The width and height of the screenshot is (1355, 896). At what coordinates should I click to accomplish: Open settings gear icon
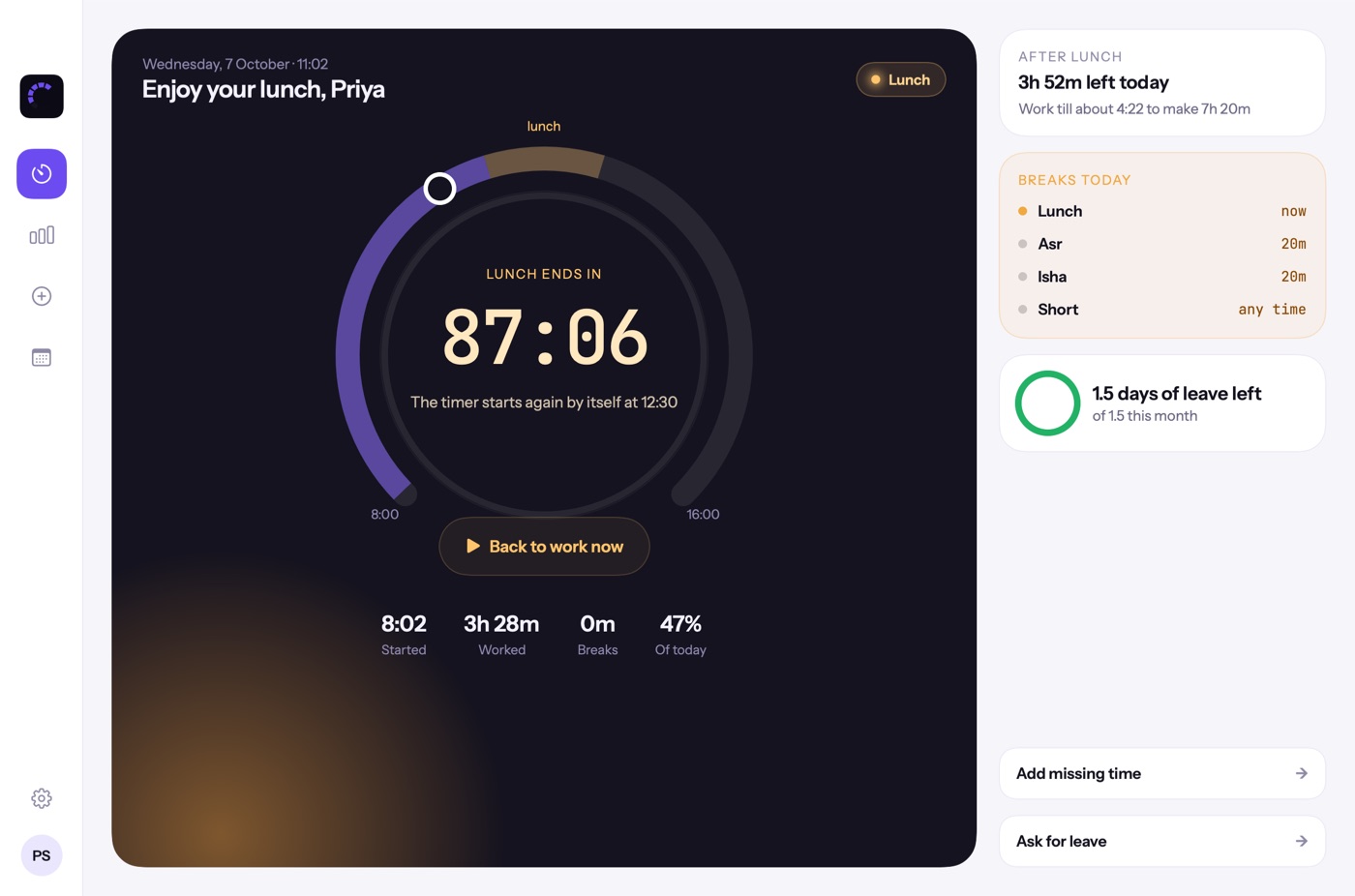click(42, 798)
